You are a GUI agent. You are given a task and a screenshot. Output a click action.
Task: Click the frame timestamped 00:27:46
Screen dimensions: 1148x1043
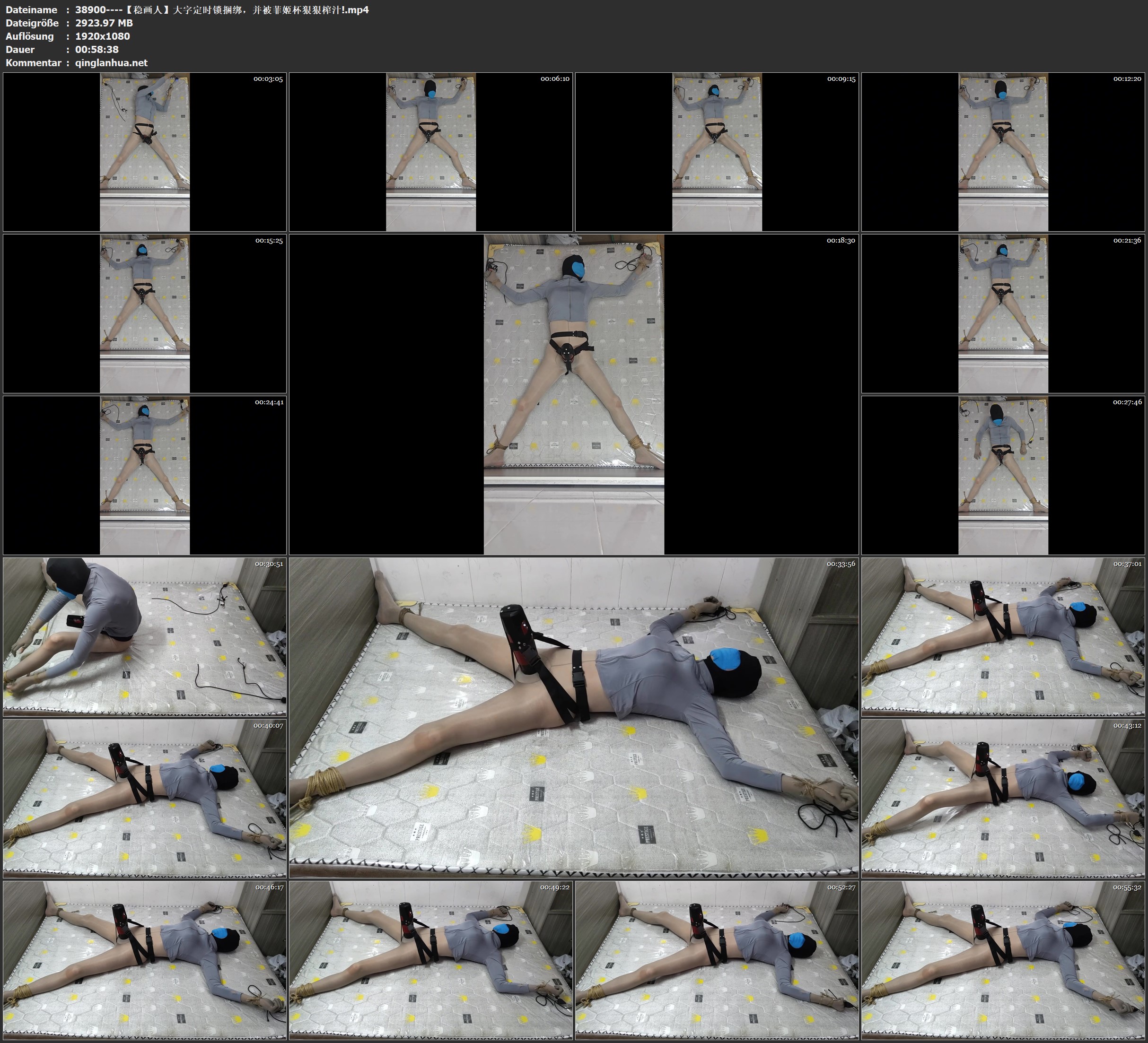click(1003, 475)
